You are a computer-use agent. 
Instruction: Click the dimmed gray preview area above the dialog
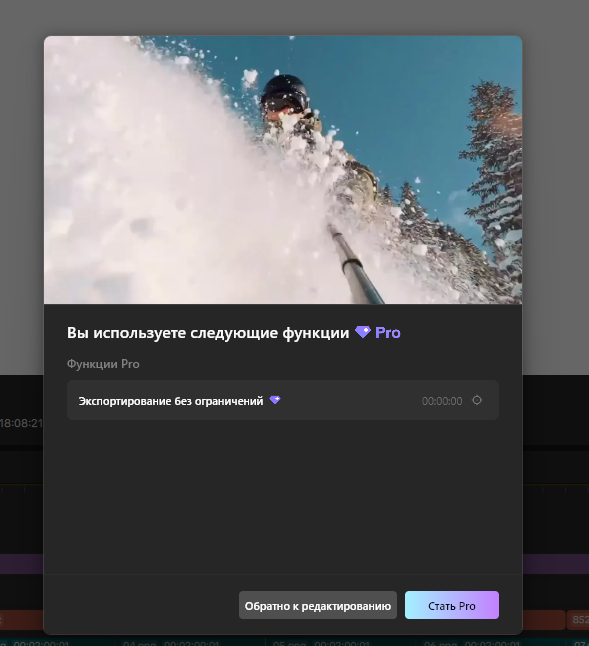[x=294, y=17]
